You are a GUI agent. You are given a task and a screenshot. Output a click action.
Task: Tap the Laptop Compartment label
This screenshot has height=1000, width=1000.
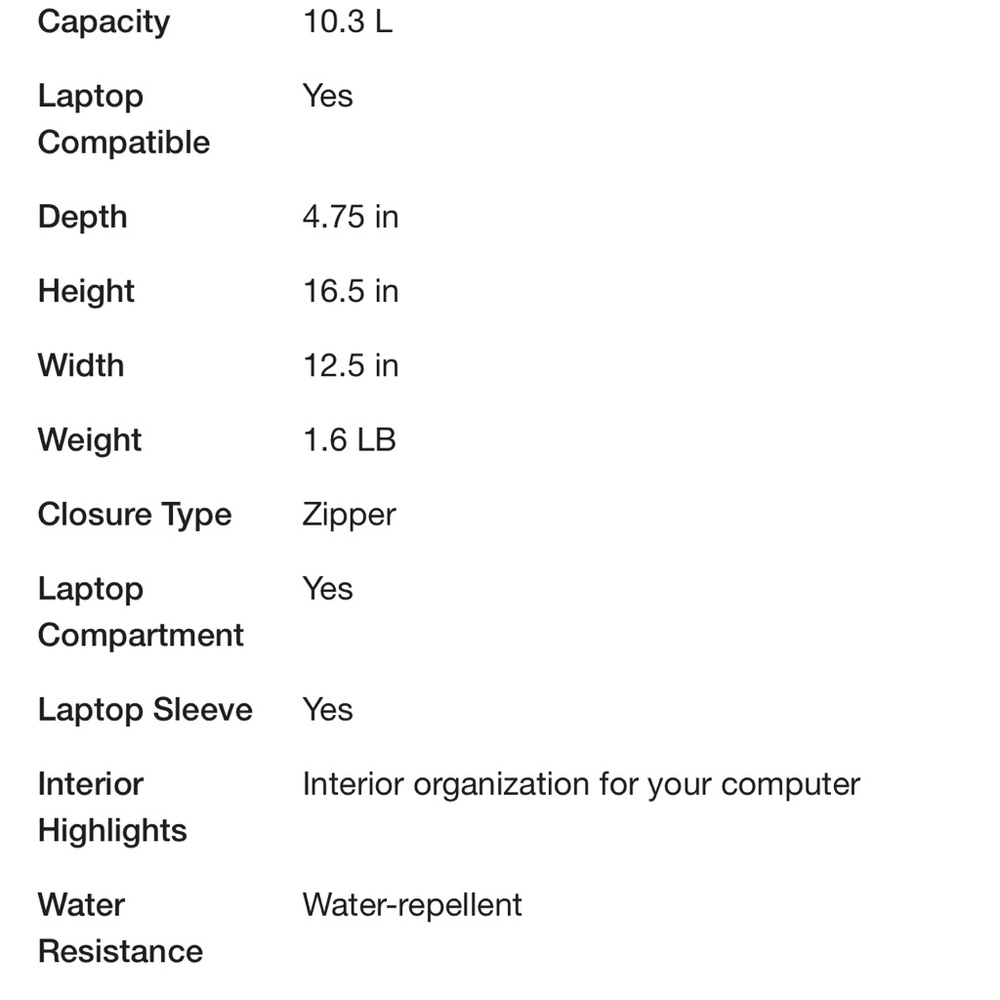point(140,612)
